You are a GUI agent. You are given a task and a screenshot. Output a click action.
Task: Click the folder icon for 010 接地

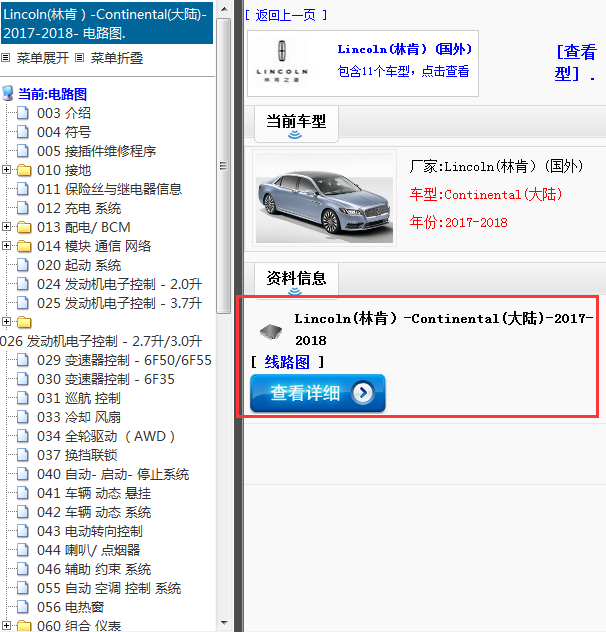click(x=24, y=170)
